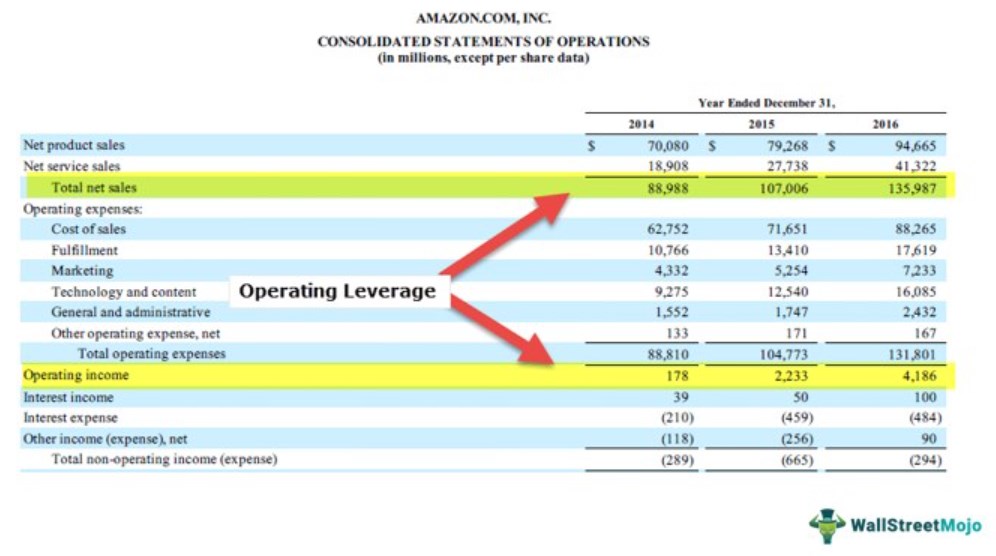996x556 pixels.
Task: Click the 'Net product sales' row label
Action: click(74, 145)
